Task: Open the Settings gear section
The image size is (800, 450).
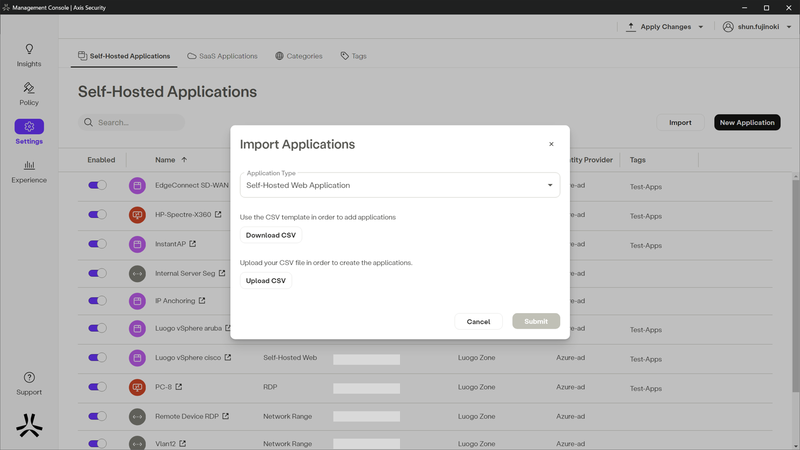Action: [29, 132]
